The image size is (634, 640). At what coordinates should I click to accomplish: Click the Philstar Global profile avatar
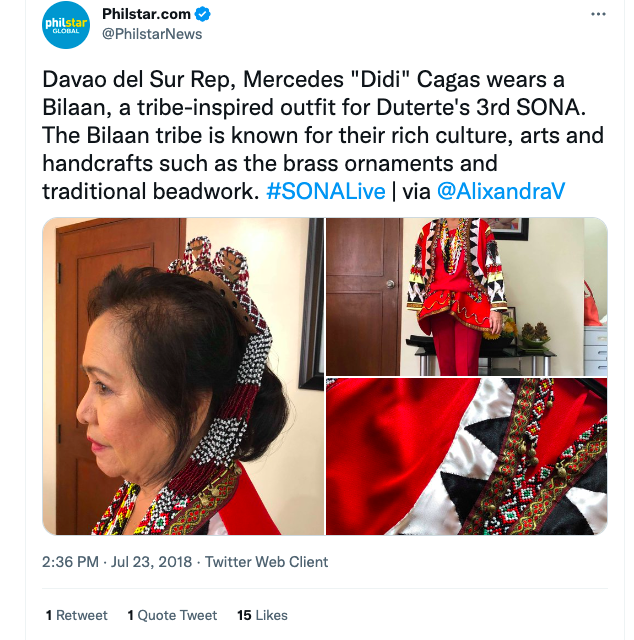coord(66,24)
